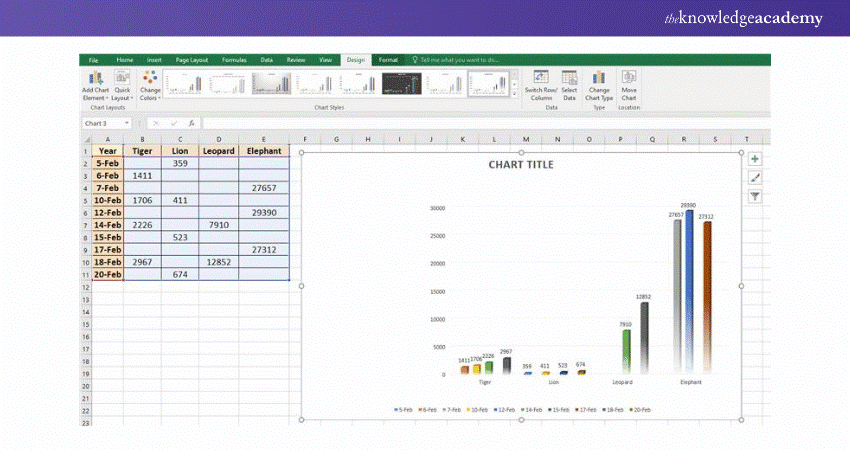
Task: Open the Add Chart Element menu
Action: 96,86
